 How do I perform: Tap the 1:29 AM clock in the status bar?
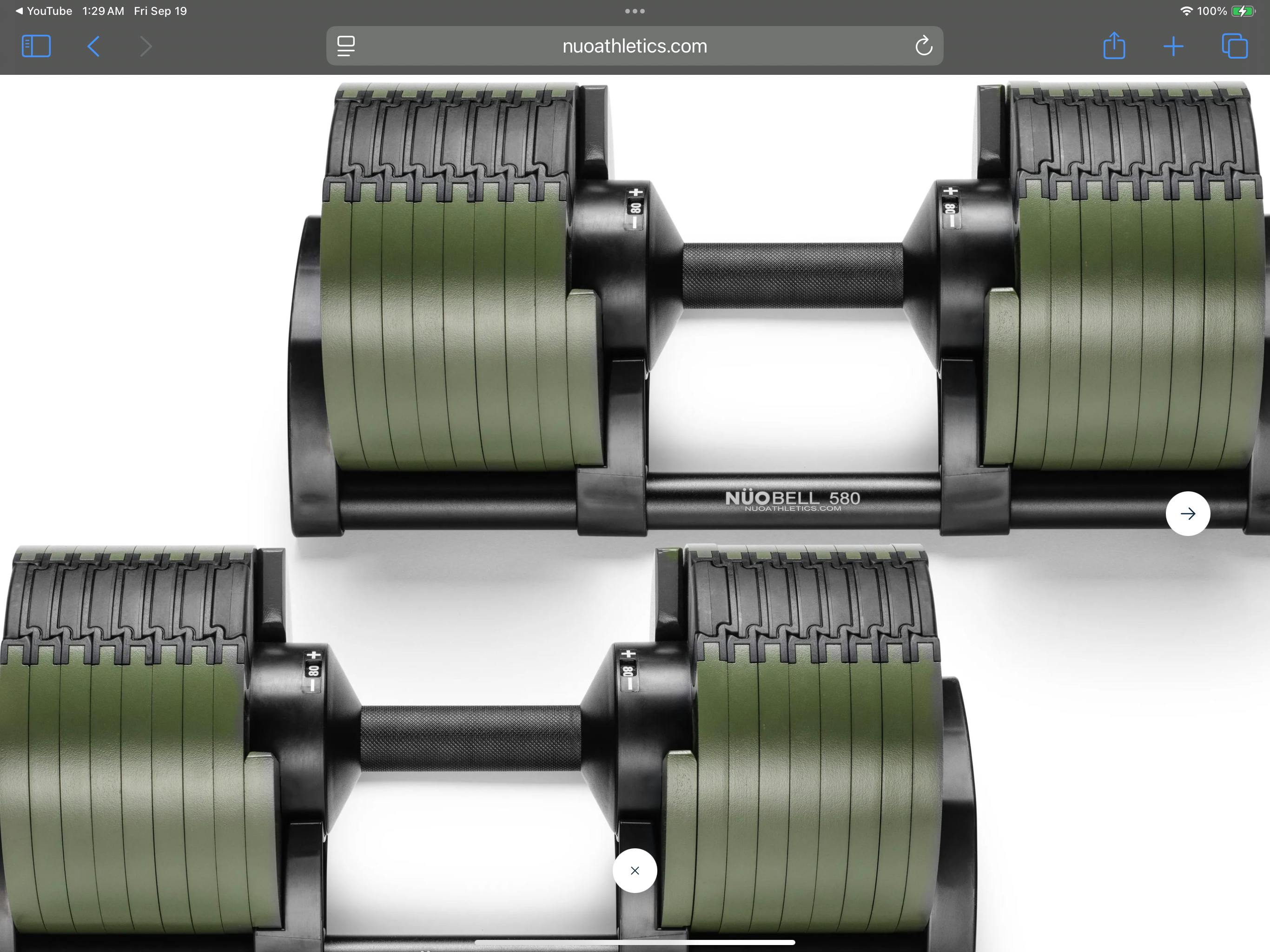[x=103, y=11]
